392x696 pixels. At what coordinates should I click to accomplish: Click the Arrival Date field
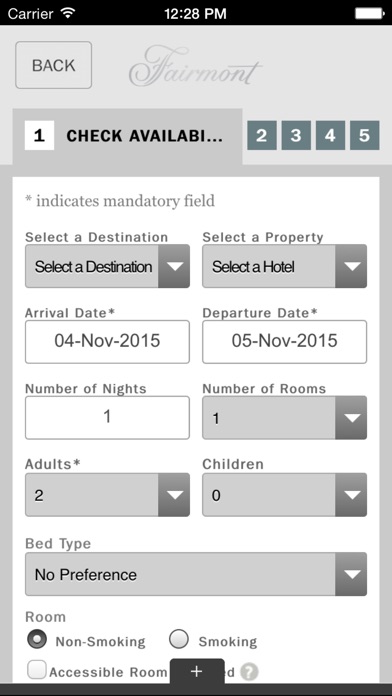(x=107, y=341)
